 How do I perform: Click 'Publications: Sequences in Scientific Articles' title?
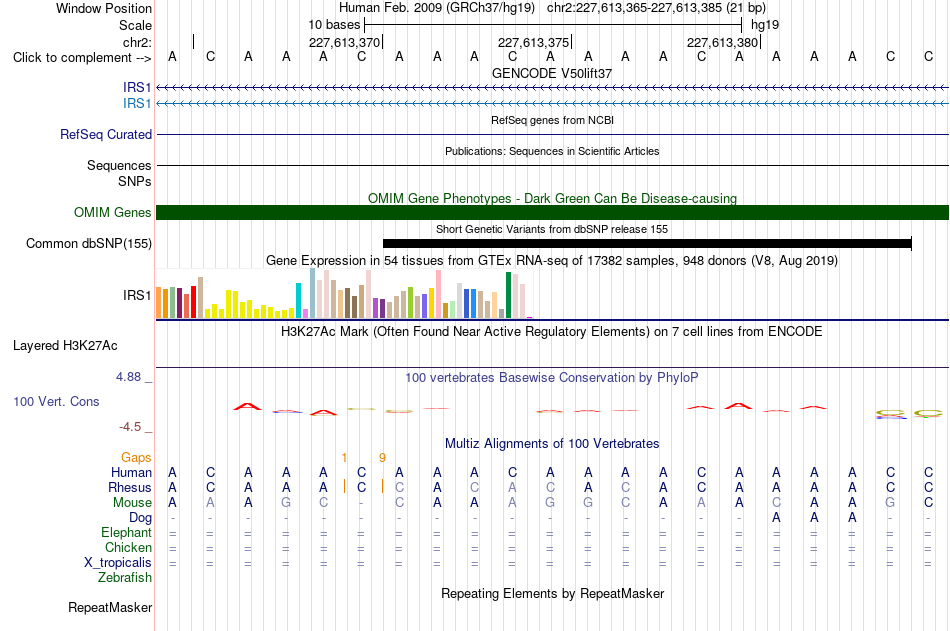[x=552, y=151]
